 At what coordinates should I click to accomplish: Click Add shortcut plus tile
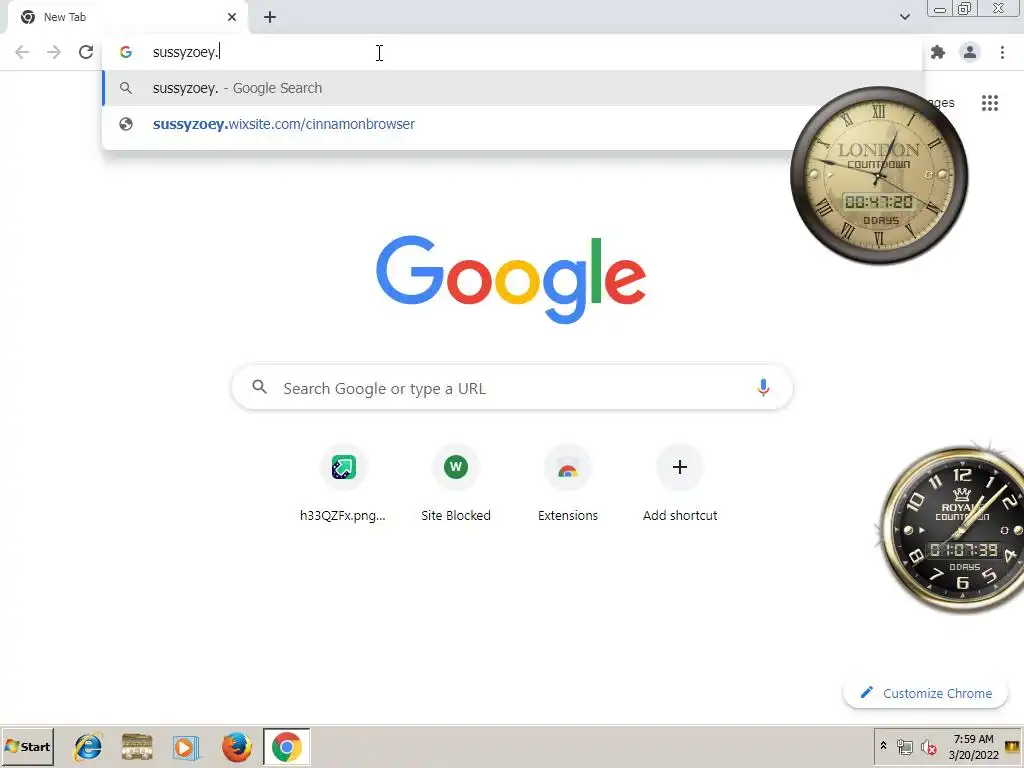[680, 483]
